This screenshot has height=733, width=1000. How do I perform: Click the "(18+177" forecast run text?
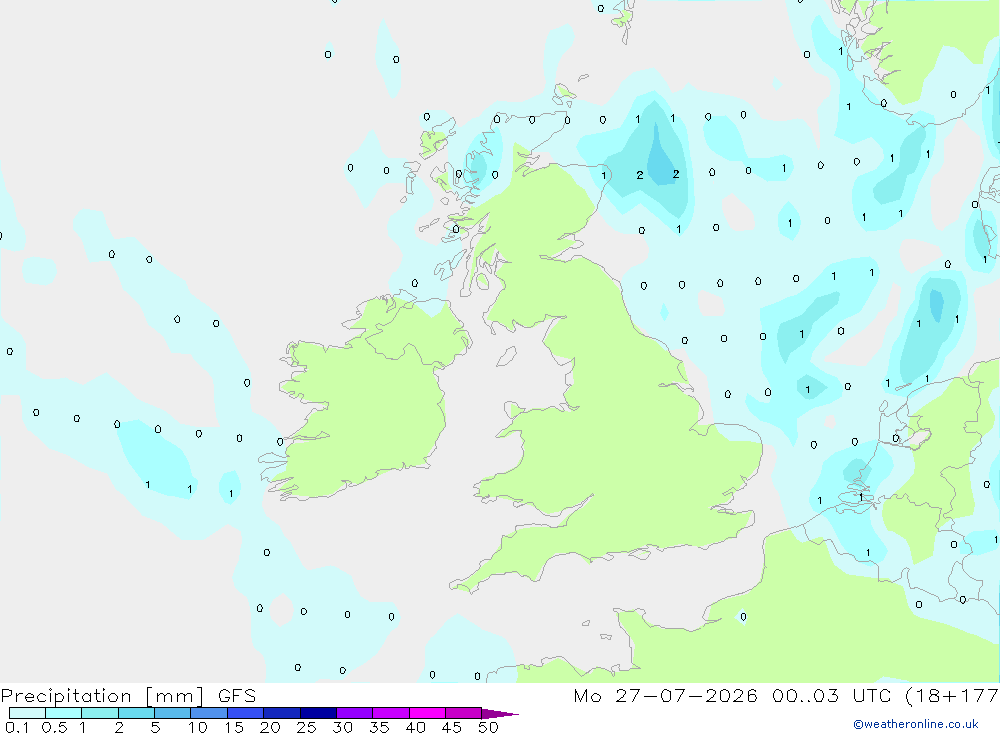952,695
